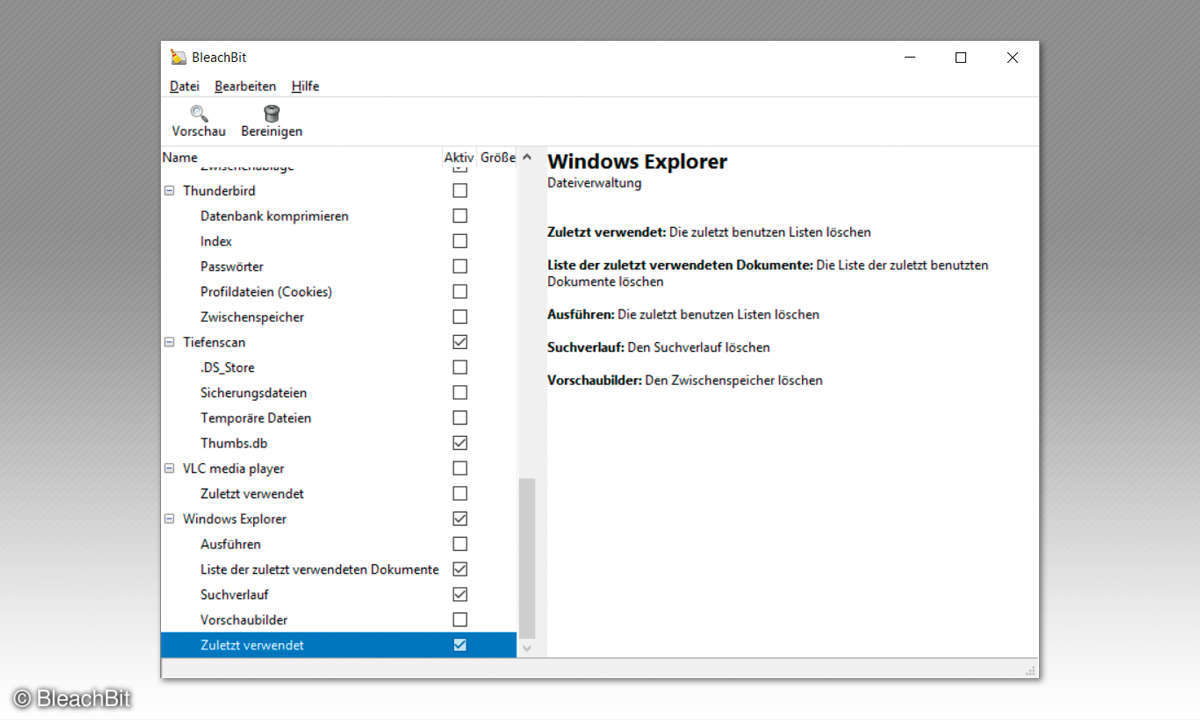Image resolution: width=1200 pixels, height=720 pixels.
Task: Enable the .DS_Store checkbox
Action: click(460, 367)
